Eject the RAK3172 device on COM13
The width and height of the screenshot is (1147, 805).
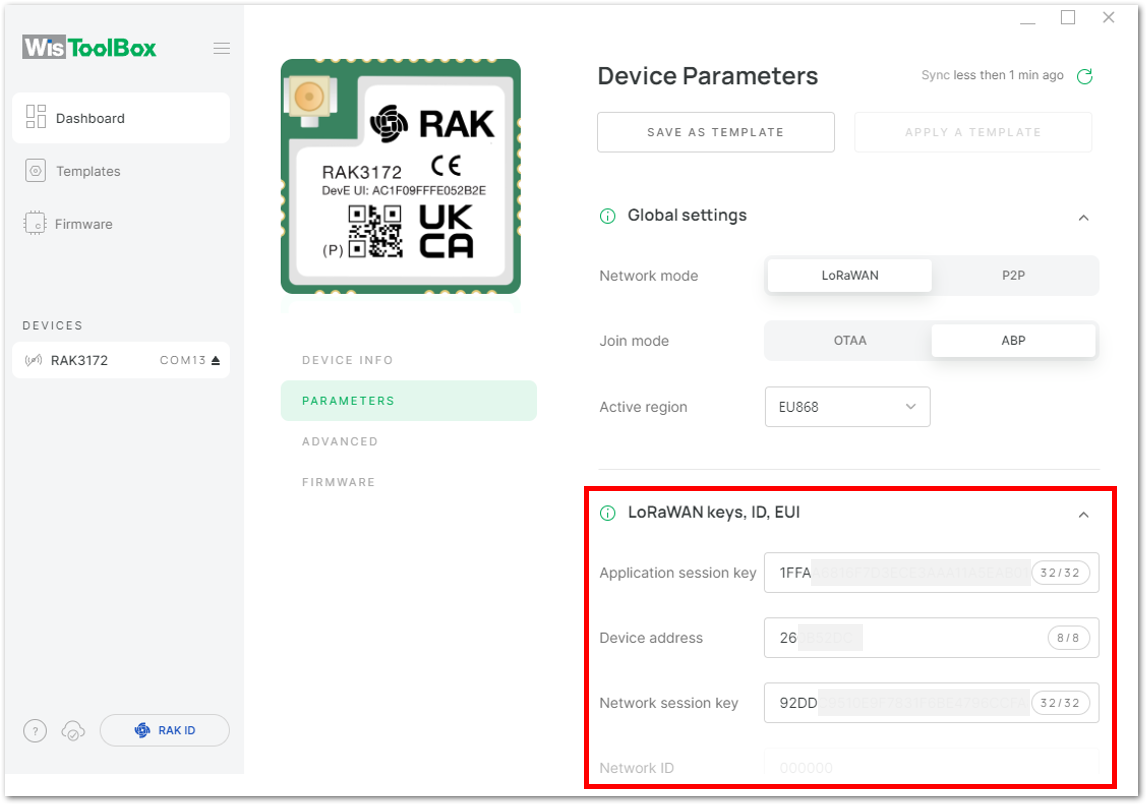point(216,360)
